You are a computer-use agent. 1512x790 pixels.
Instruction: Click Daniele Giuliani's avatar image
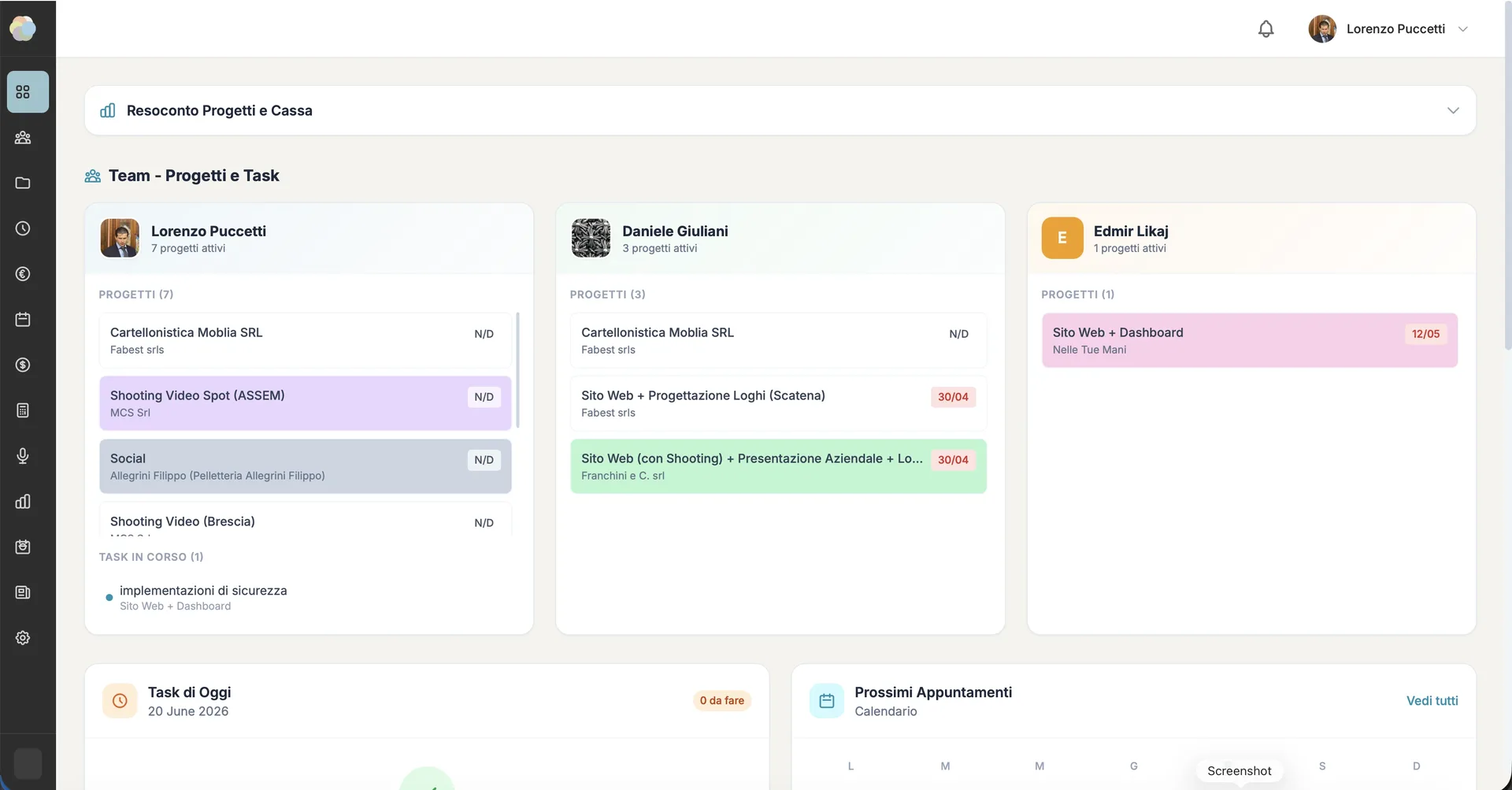[x=591, y=238]
